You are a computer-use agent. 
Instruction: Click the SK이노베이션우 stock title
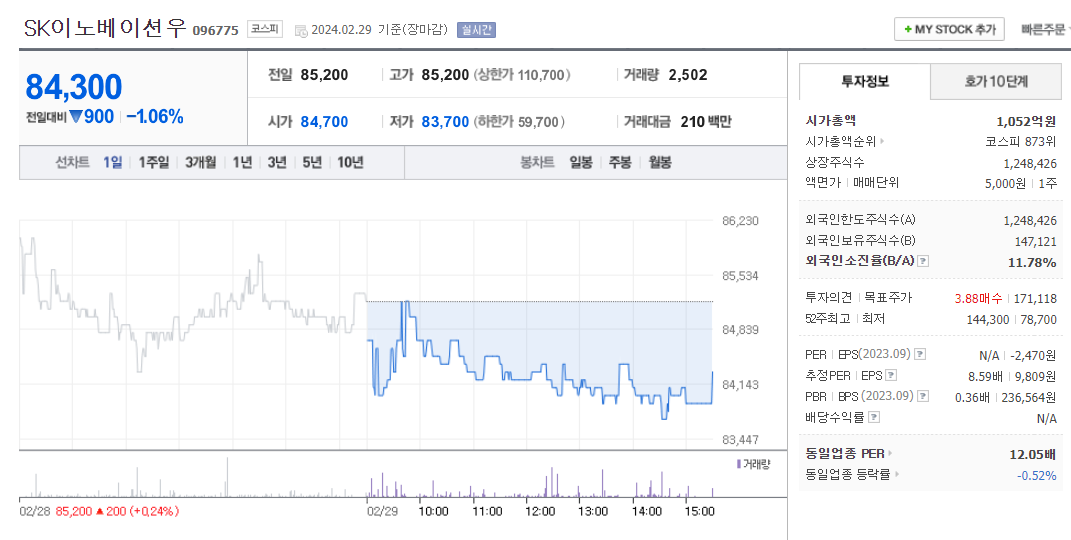coord(105,29)
